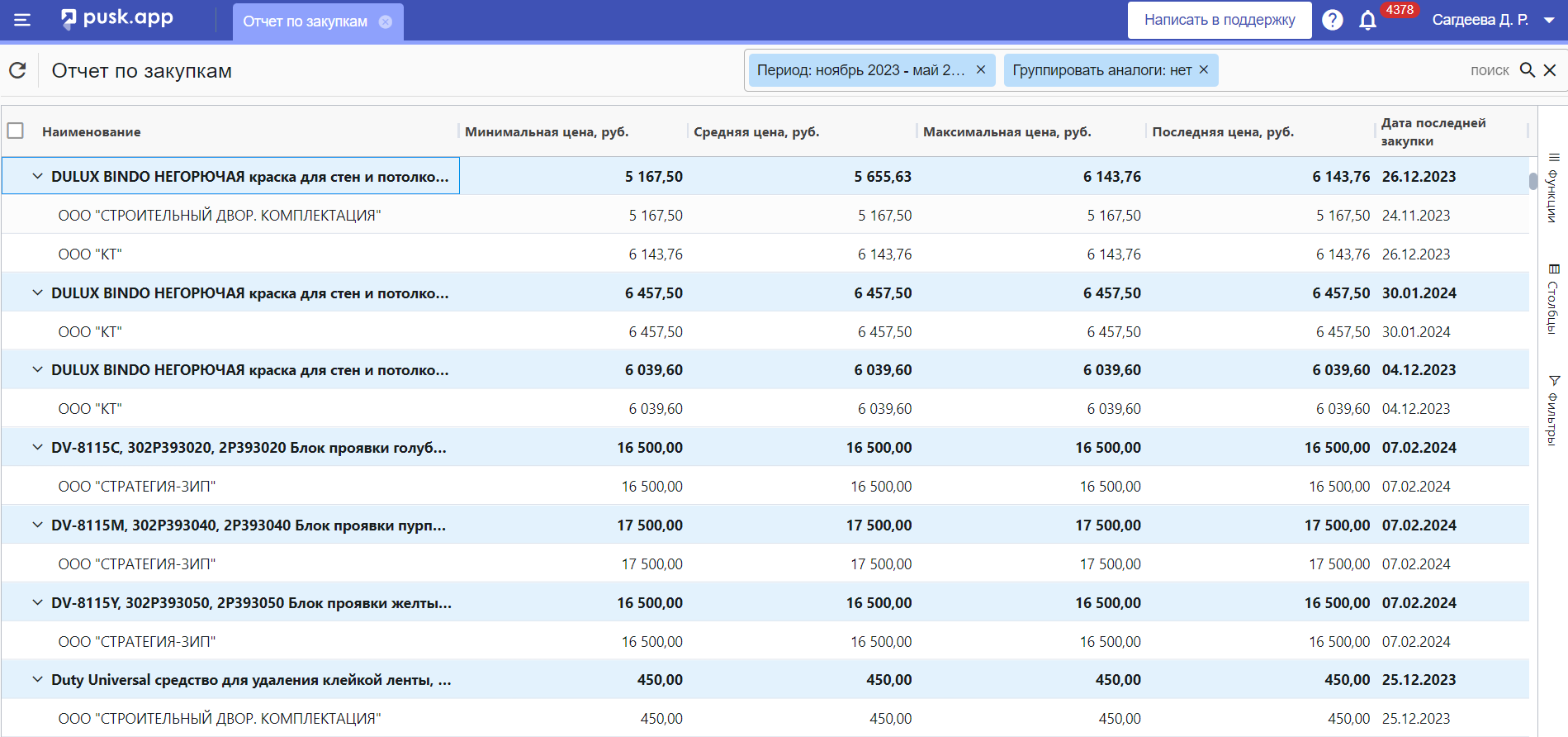Select ООО "СТРАТЕГИЯ-ЗИП" row priced 17 500,00

(765, 563)
